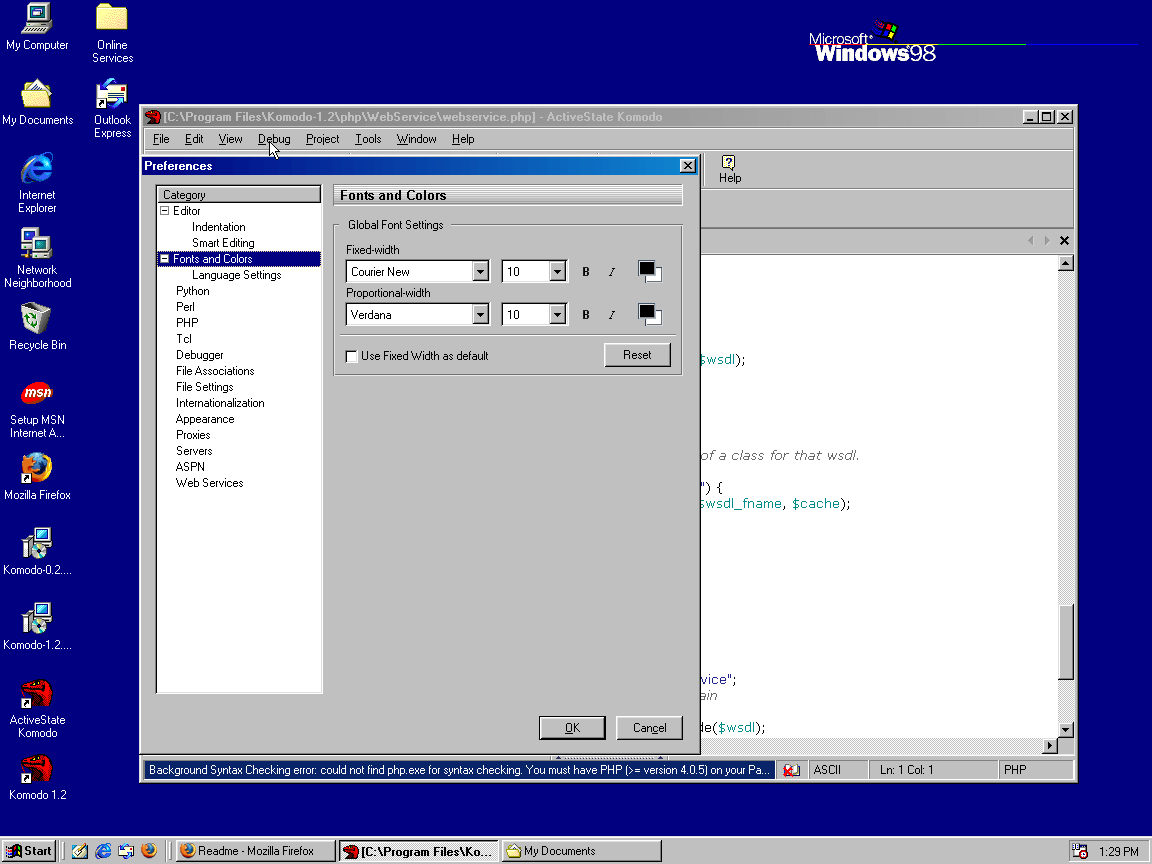The width and height of the screenshot is (1152, 864).
Task: Click the editor scroll-down arrow
Action: point(1066,730)
